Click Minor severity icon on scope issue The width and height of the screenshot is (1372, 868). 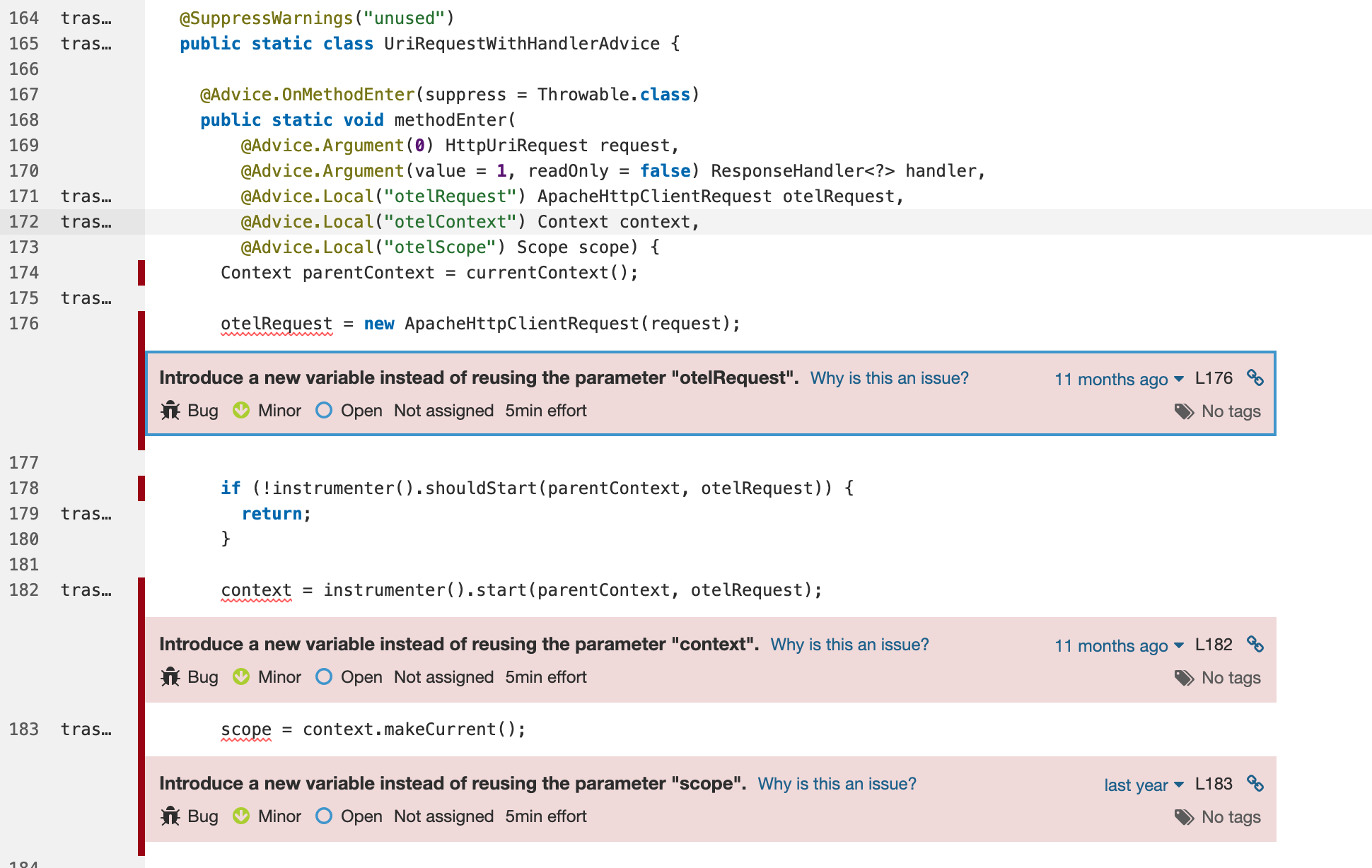(241, 816)
